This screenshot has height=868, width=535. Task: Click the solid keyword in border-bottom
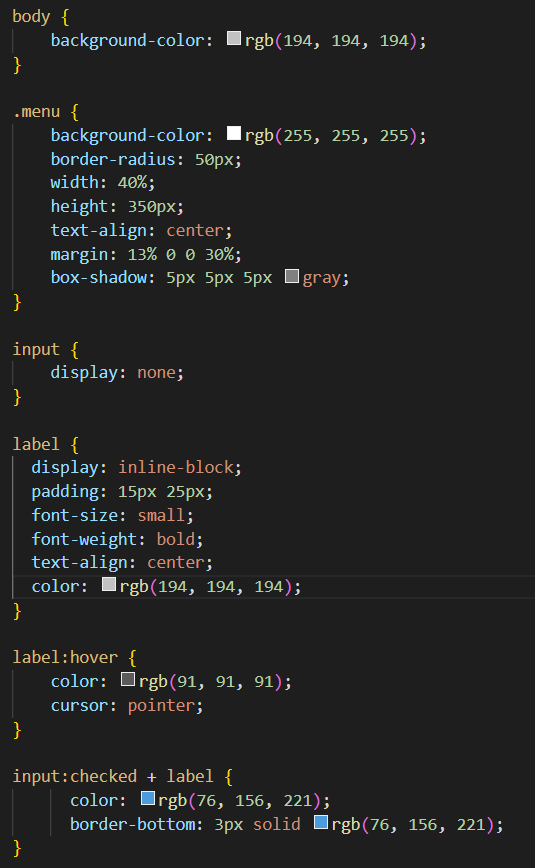click(276, 824)
